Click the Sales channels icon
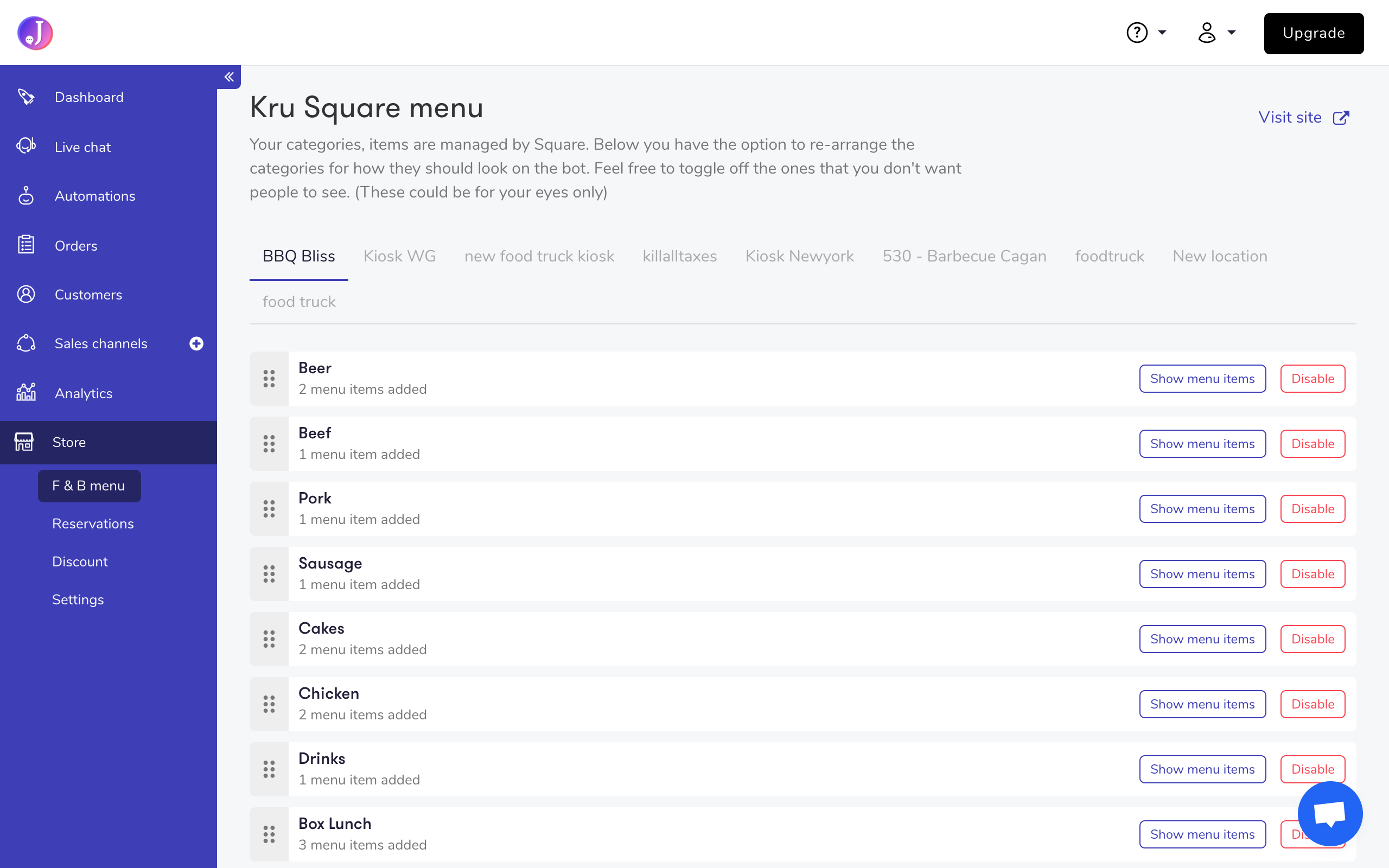Screen dimensions: 1389x868 26,343
